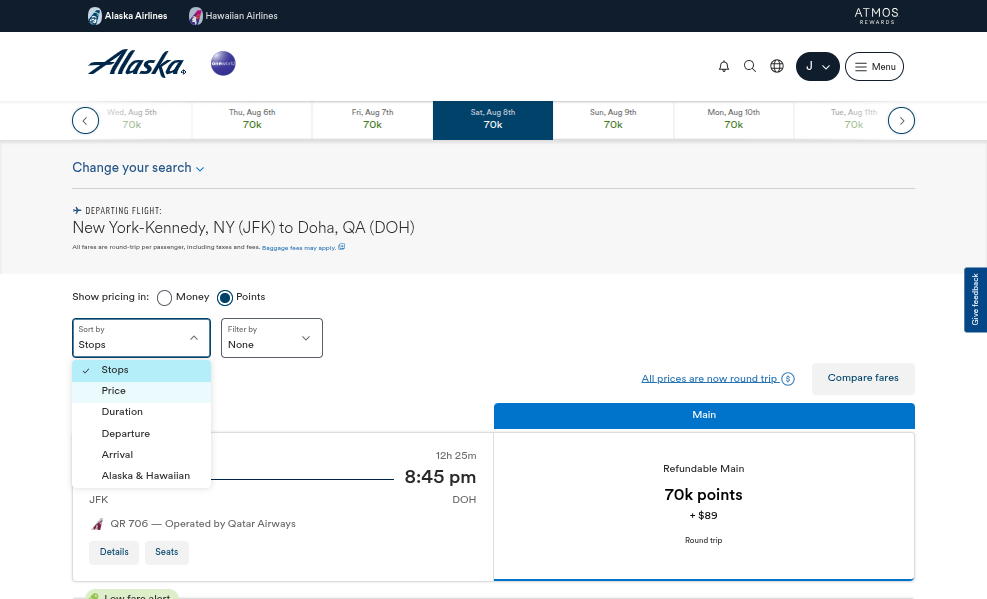The image size is (987, 599).
Task: Select the Thu, Aug 6th date tab
Action: coord(252,120)
